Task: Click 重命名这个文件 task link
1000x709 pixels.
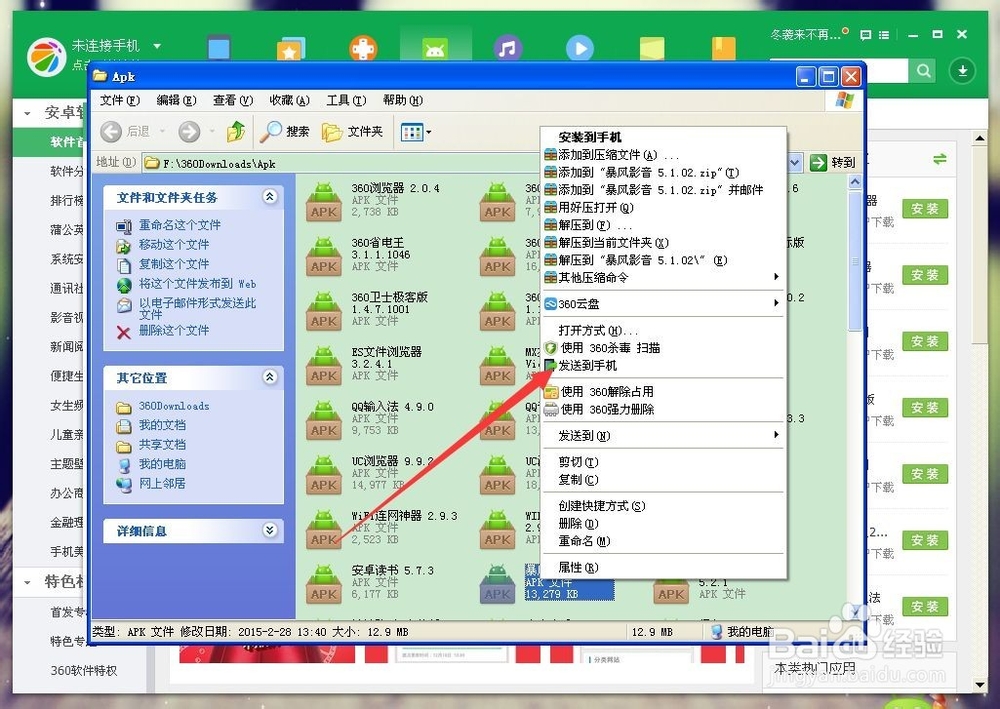Action: click(x=180, y=225)
